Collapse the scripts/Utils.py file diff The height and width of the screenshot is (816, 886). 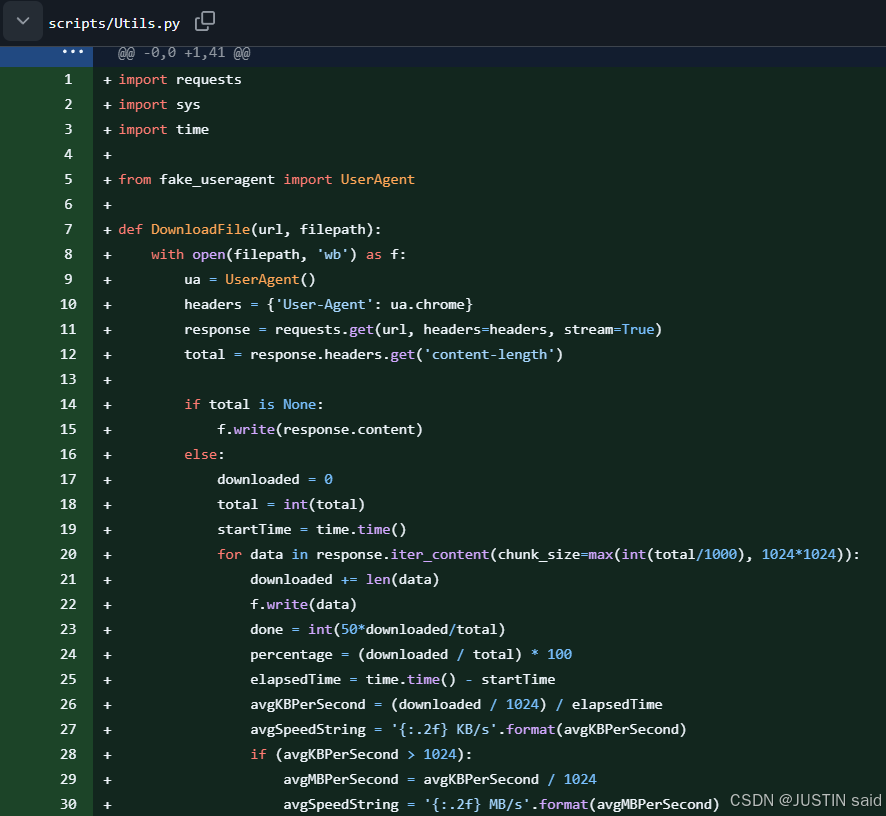click(x=22, y=21)
